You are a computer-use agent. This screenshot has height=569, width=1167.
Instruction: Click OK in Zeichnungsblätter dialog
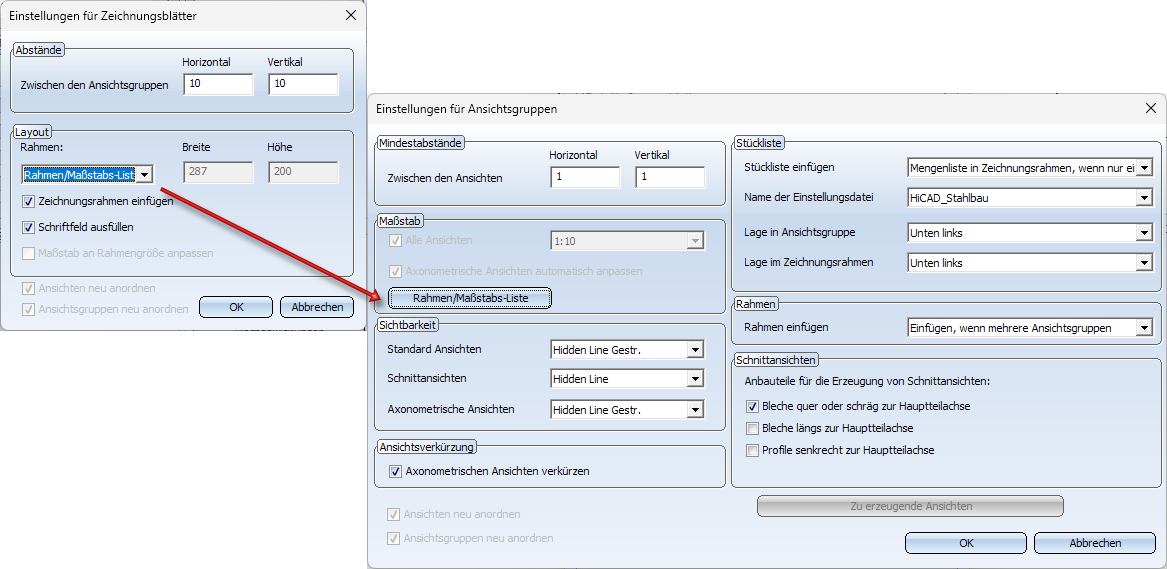(x=236, y=306)
